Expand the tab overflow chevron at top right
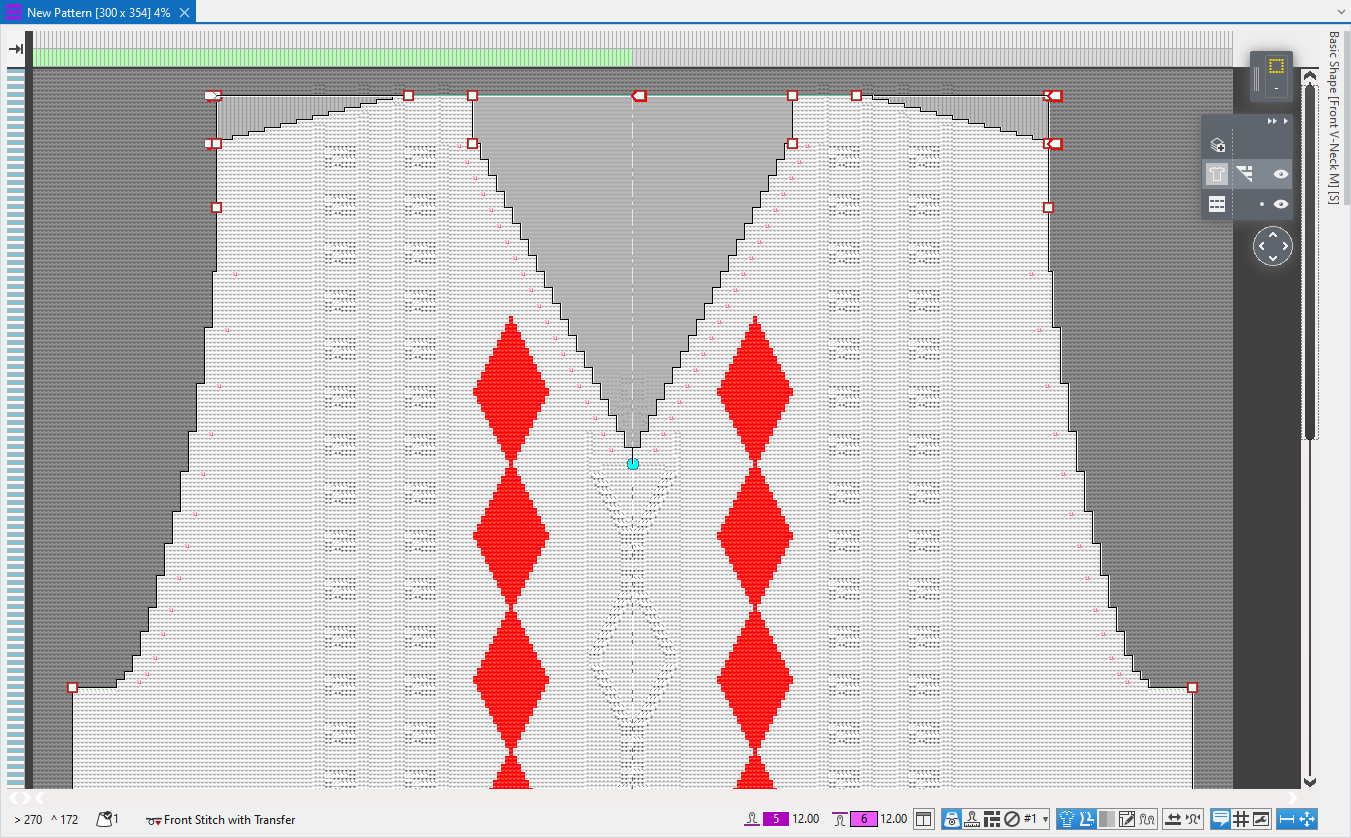 tap(1341, 12)
